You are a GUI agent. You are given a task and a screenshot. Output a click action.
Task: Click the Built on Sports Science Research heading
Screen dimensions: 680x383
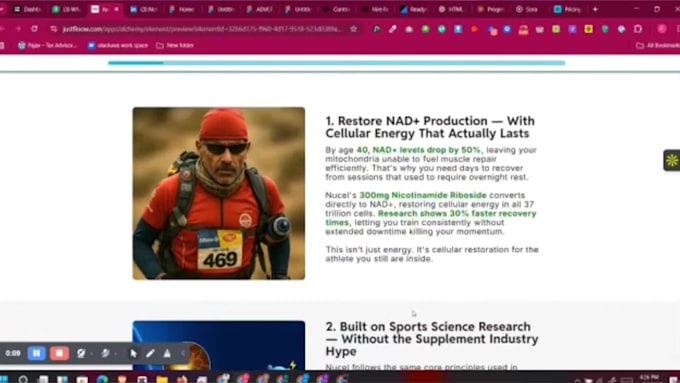432,338
